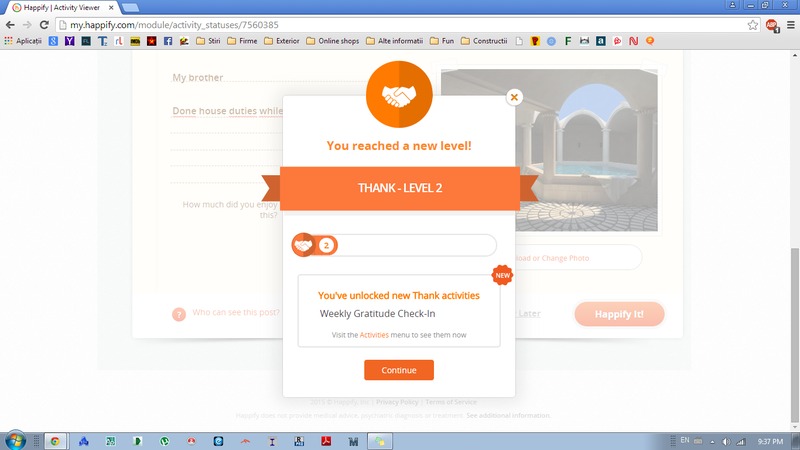
Task: Open the Aplicatii apps shortcut
Action: [23, 41]
